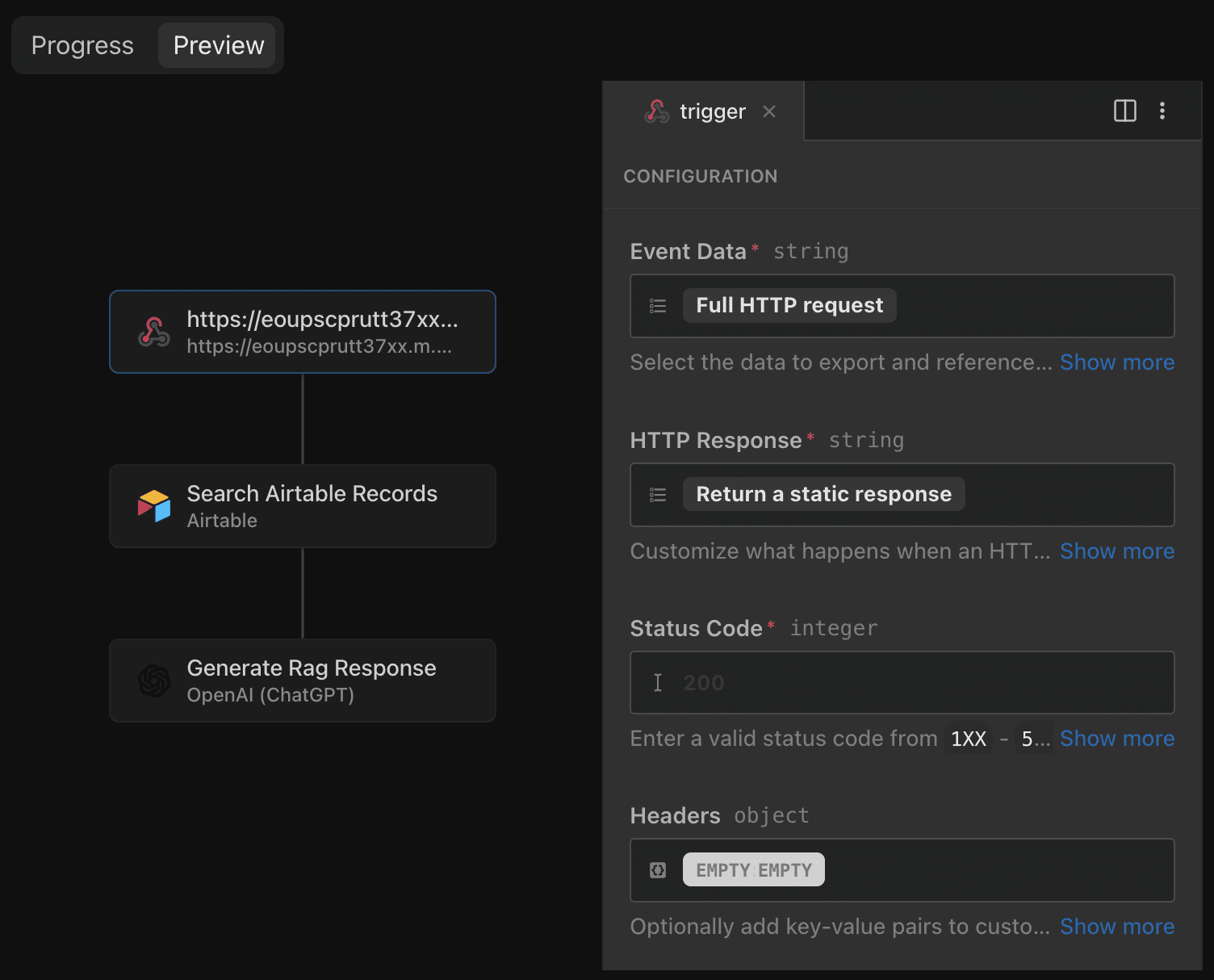Focus the Status Code input field
This screenshot has height=980, width=1214.
(x=901, y=683)
